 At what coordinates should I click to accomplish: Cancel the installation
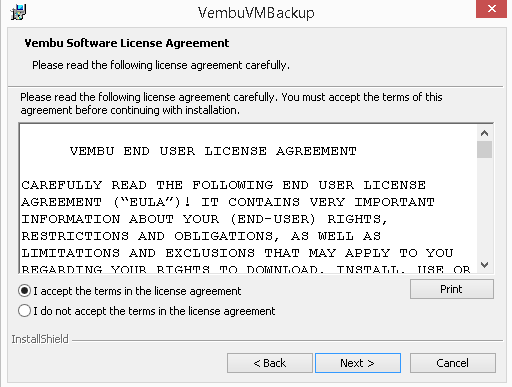pos(453,363)
